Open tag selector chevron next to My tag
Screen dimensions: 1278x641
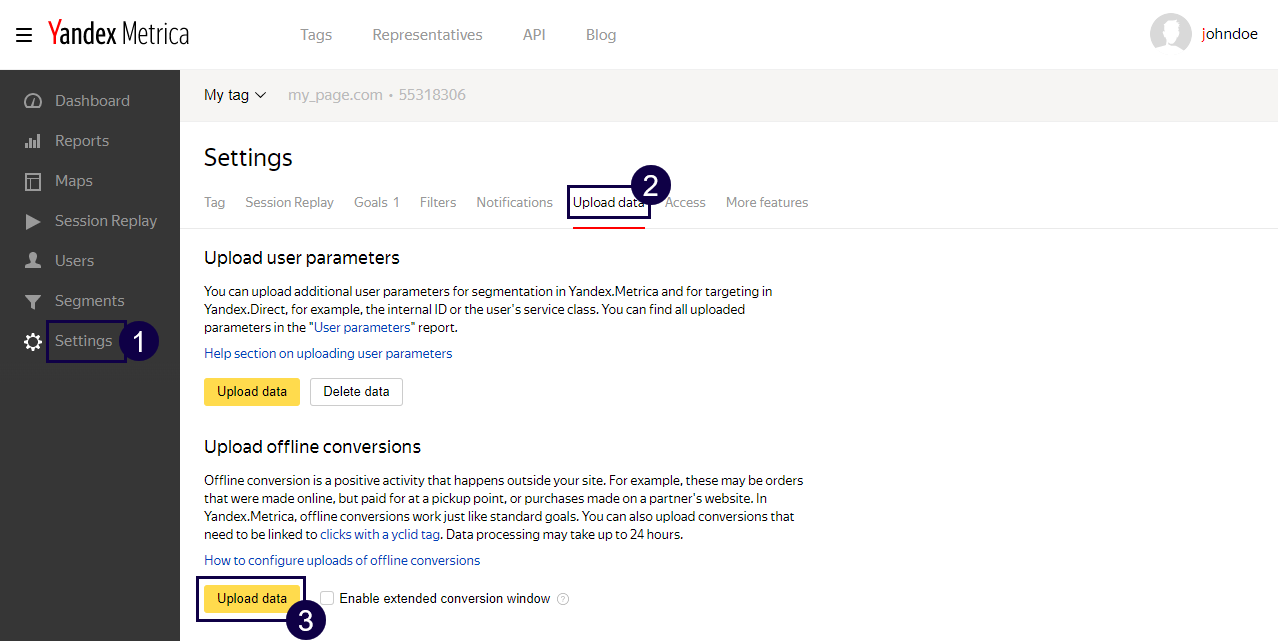coord(259,95)
